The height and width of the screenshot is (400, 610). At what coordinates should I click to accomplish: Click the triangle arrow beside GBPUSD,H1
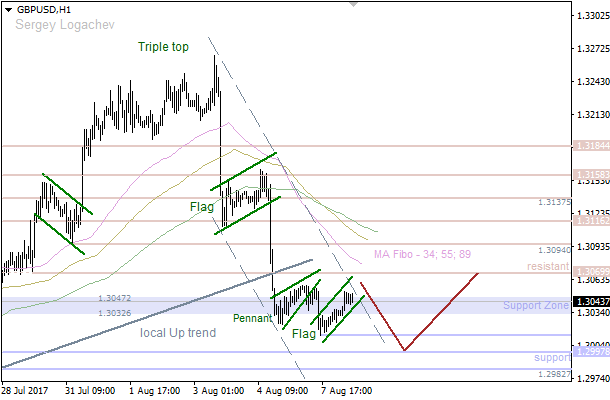(8, 8)
